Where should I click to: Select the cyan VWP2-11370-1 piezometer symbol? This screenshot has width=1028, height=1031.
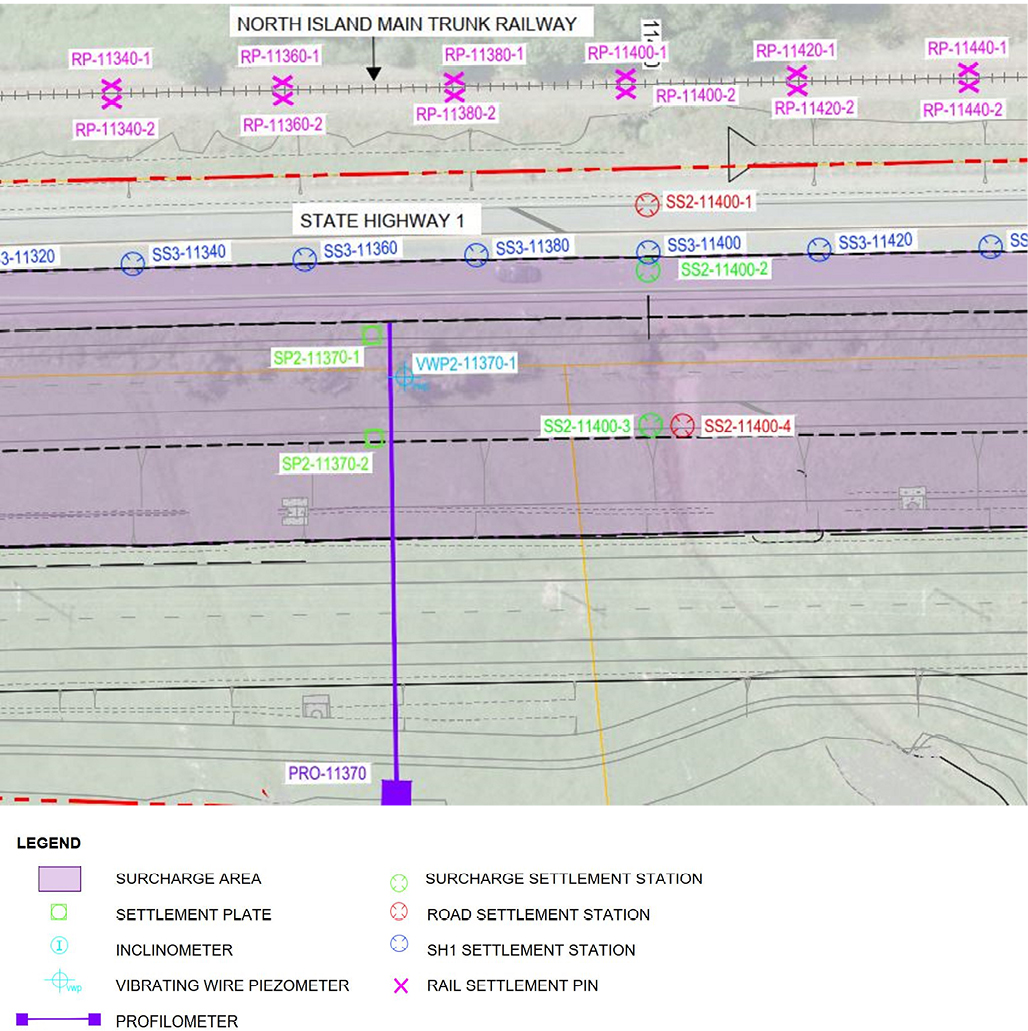pos(403,376)
